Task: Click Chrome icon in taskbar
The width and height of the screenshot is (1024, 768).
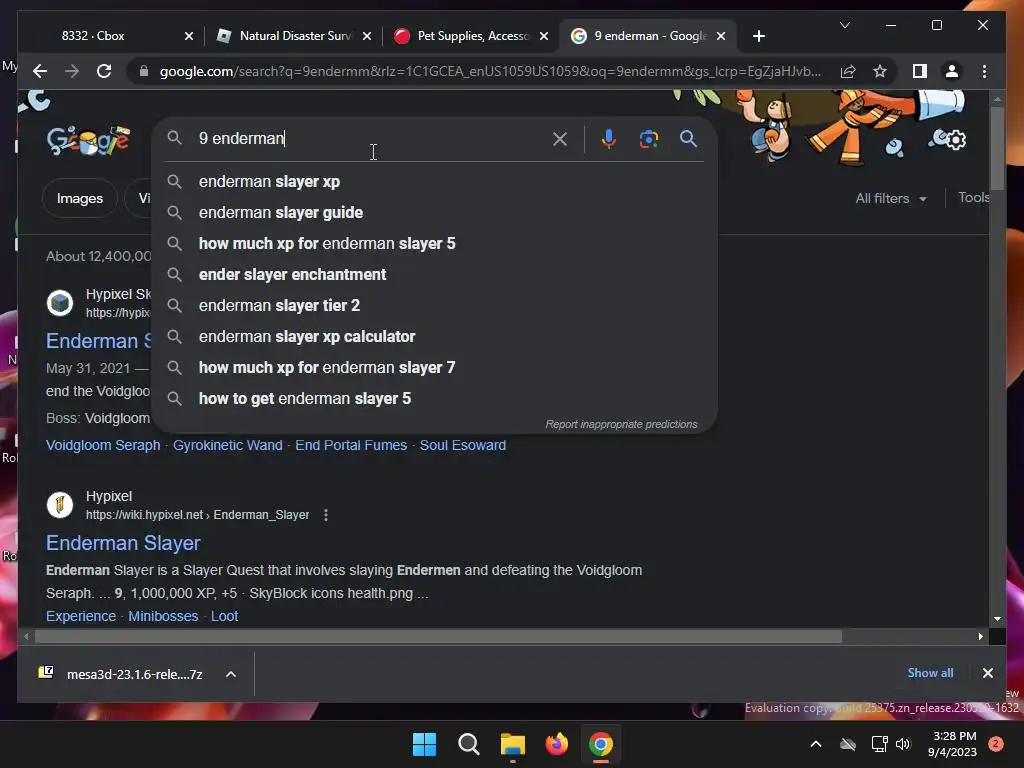Action: click(x=600, y=744)
